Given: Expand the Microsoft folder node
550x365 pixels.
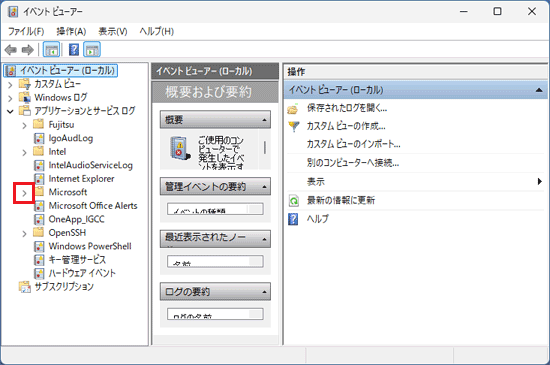Looking at the screenshot, I should (24, 193).
